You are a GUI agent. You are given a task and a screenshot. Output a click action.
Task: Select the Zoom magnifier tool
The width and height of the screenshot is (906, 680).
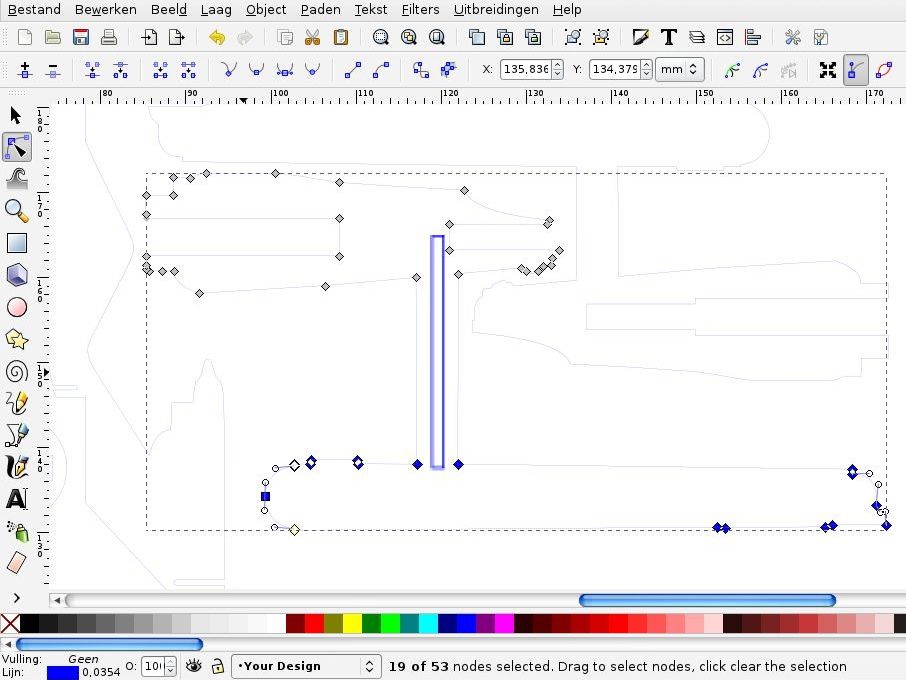click(x=16, y=211)
